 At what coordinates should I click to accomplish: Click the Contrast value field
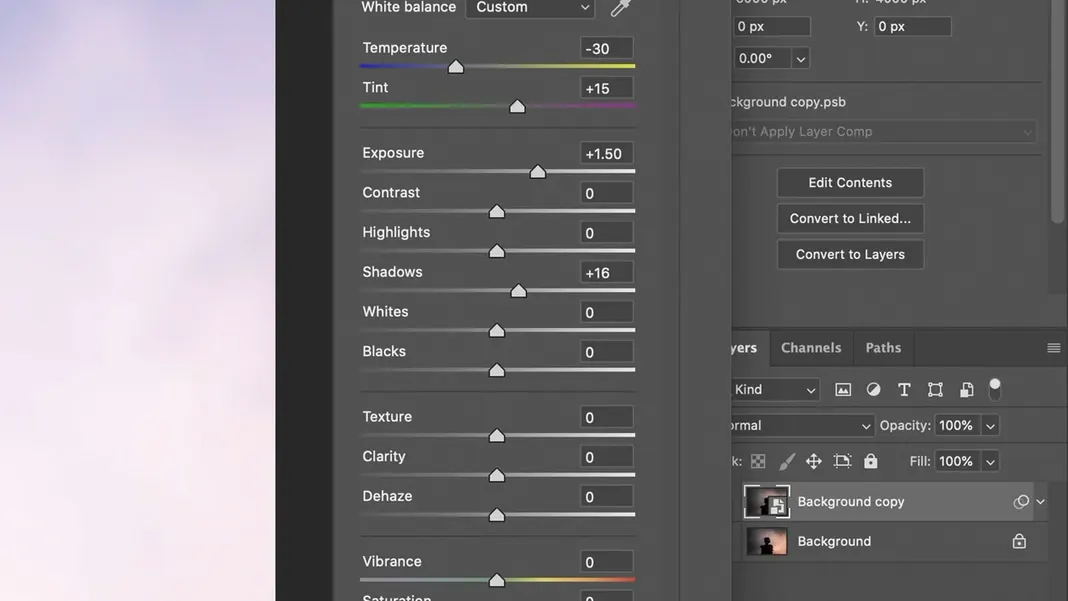[606, 194]
